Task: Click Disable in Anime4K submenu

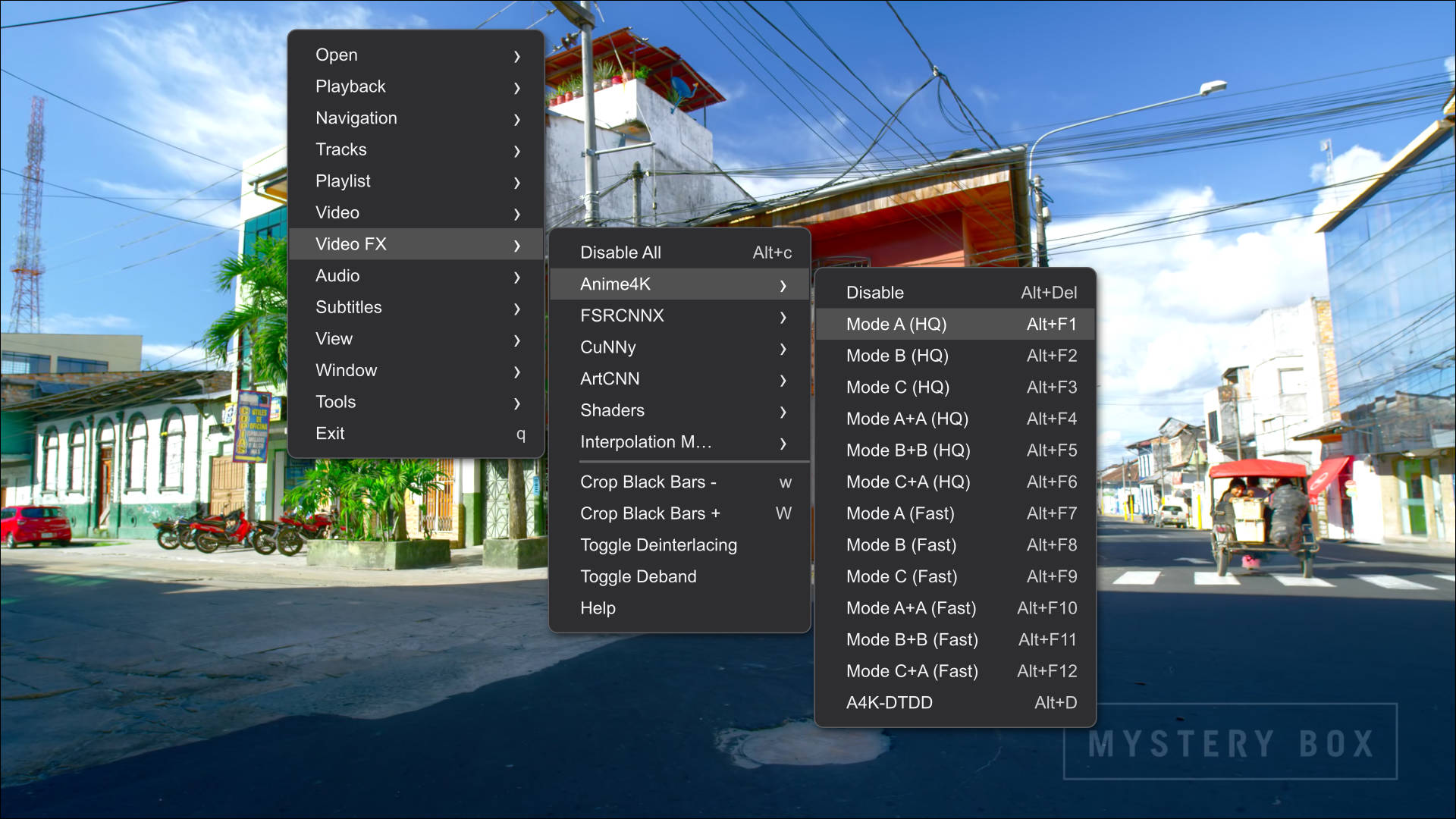Action: pyautogui.click(x=955, y=293)
